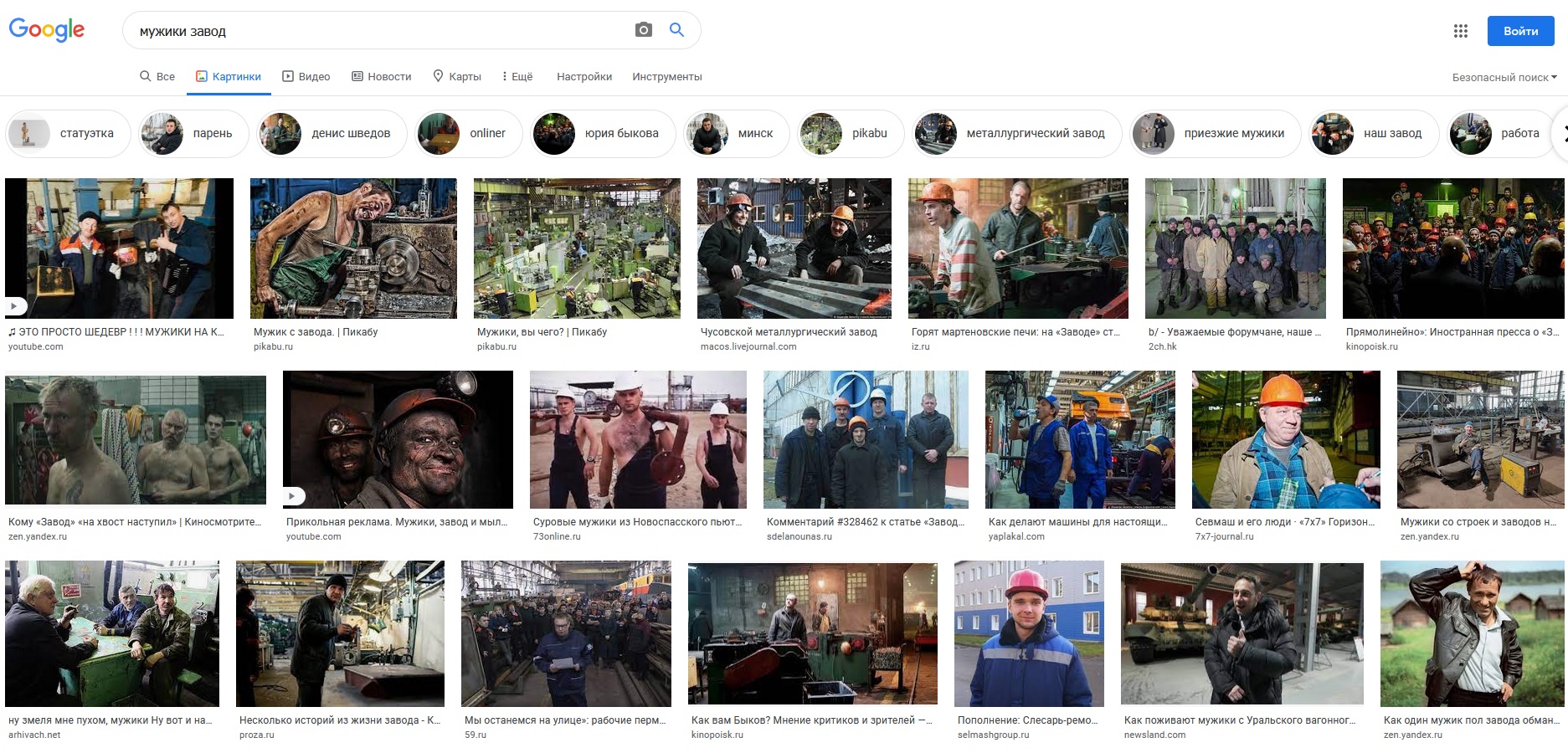Switch to the Все tab
The width and height of the screenshot is (1568, 753).
(157, 76)
